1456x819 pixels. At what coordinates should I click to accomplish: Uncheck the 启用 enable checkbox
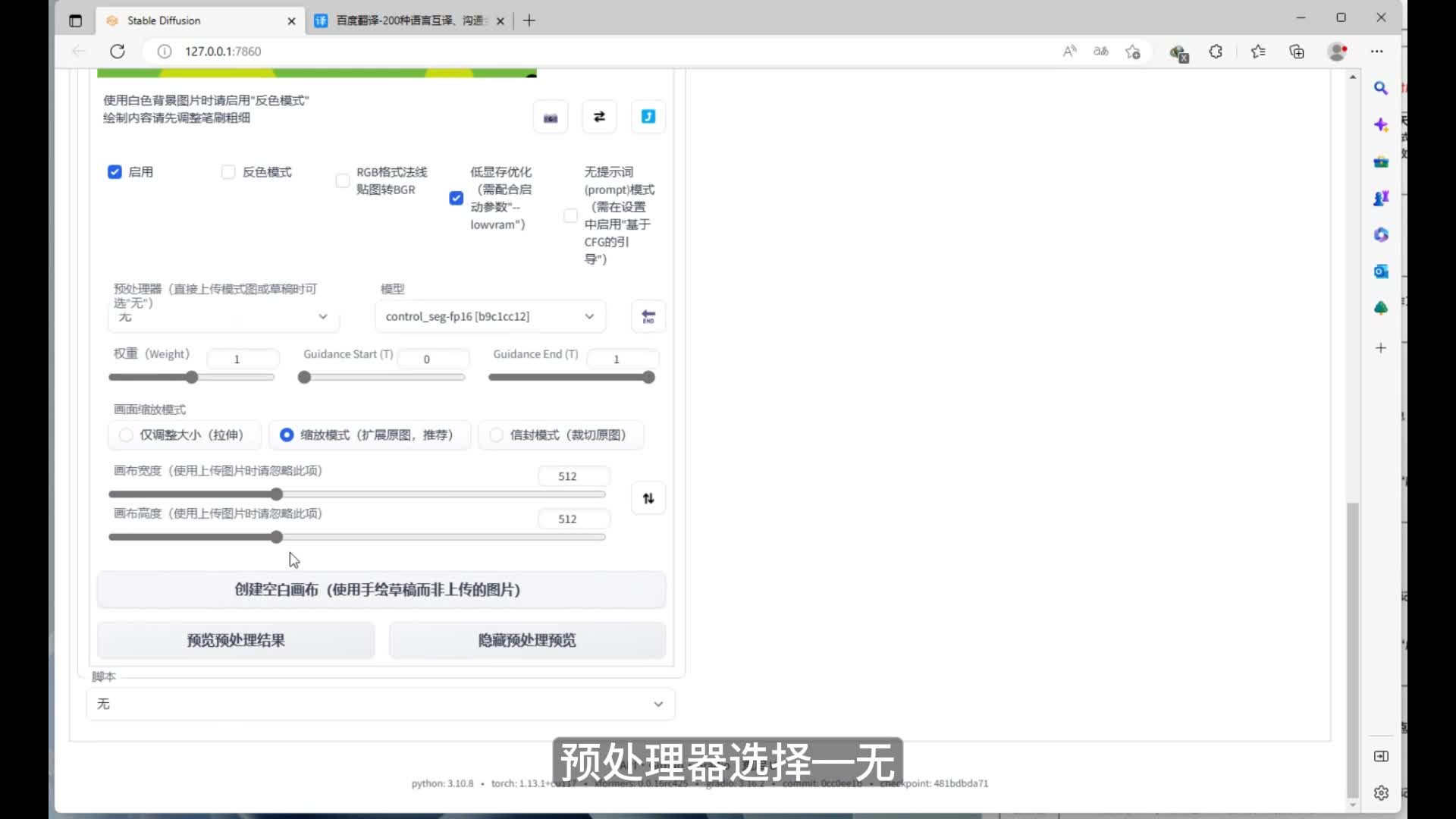115,172
